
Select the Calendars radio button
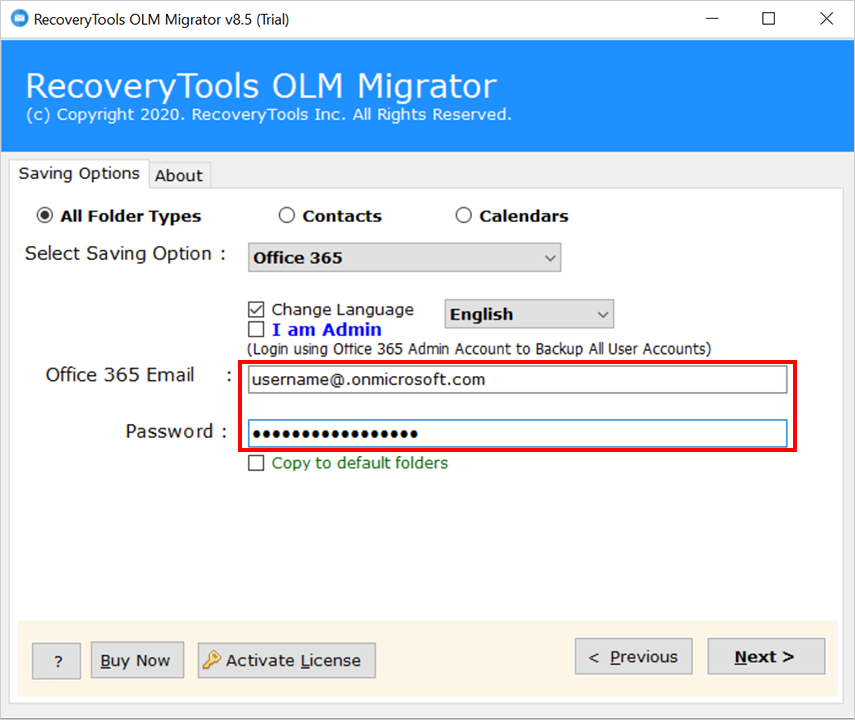[x=463, y=215]
